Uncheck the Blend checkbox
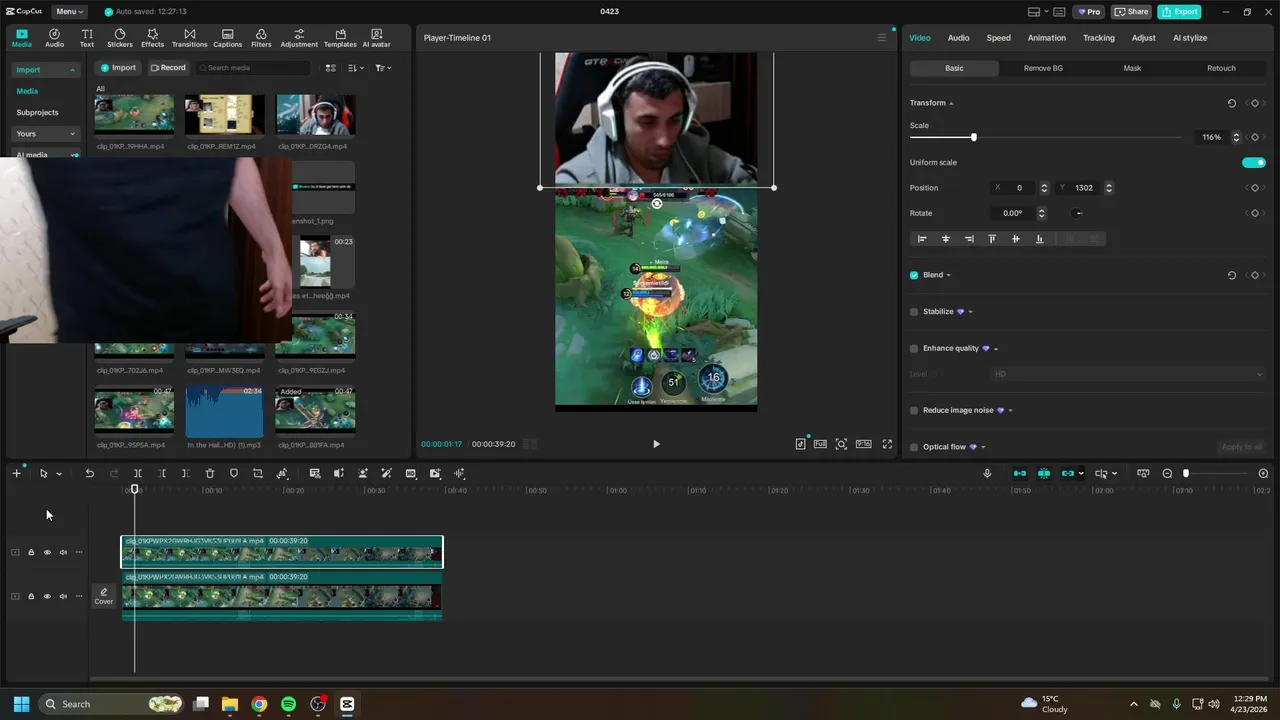1280x720 pixels. [x=914, y=275]
